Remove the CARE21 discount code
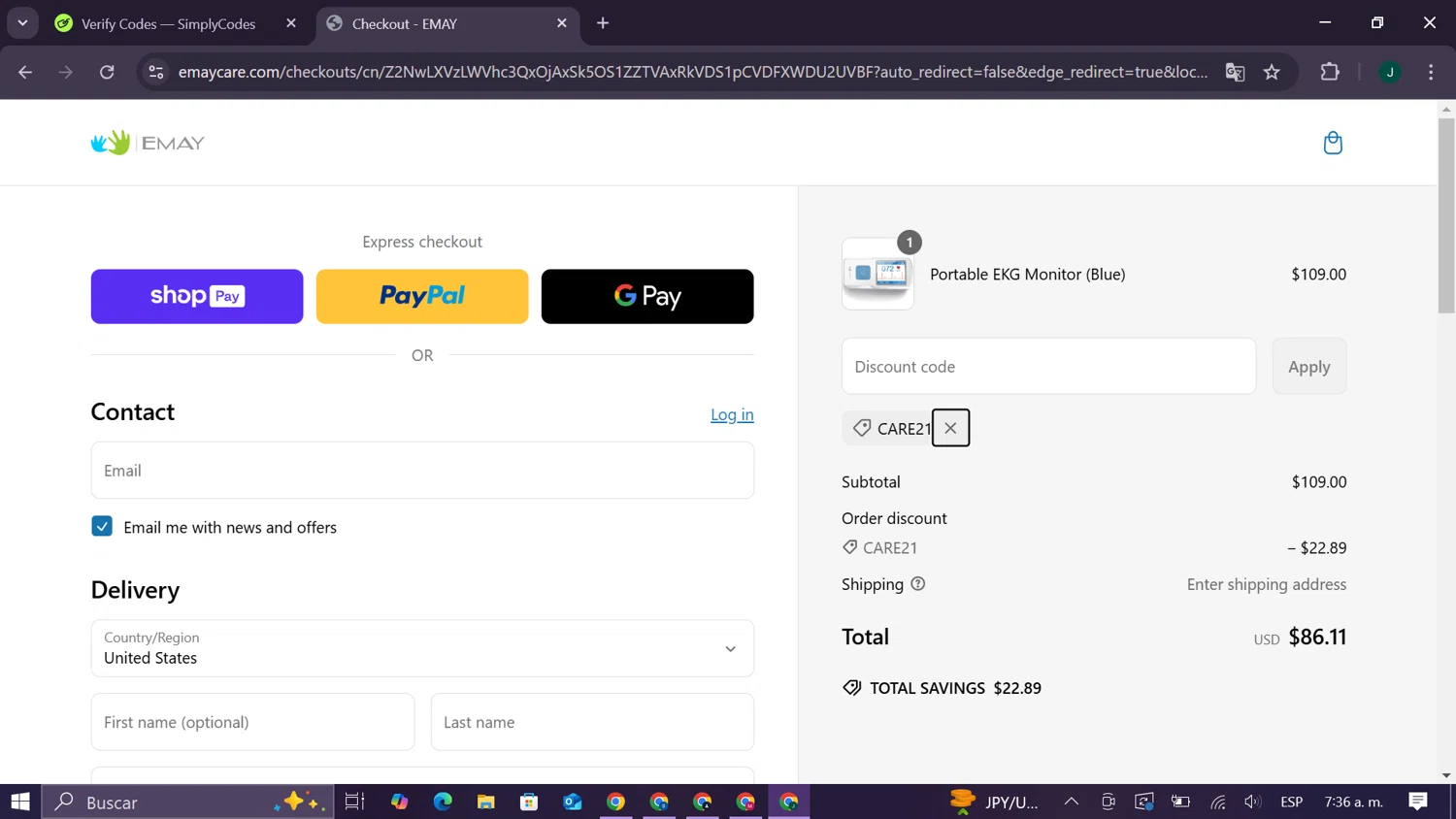Viewport: 1456px width, 819px height. [950, 428]
